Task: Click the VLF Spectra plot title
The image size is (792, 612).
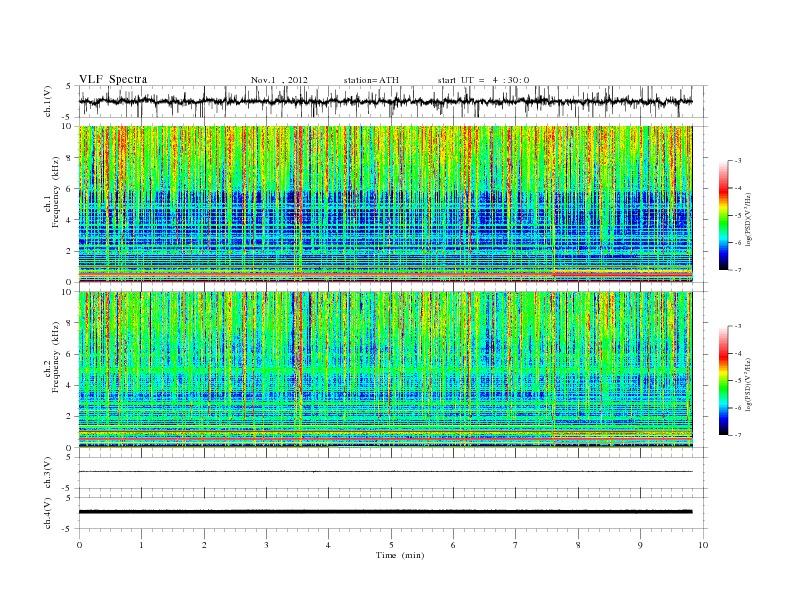Action: coord(113,79)
